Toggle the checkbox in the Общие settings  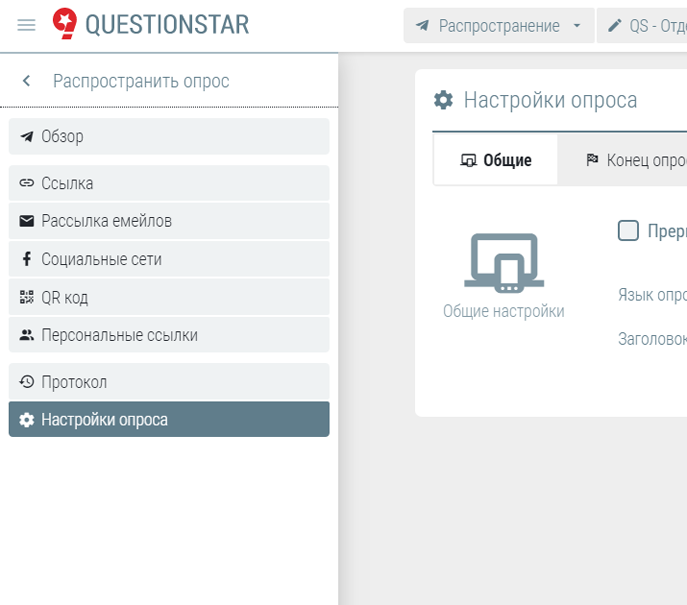pos(628,231)
